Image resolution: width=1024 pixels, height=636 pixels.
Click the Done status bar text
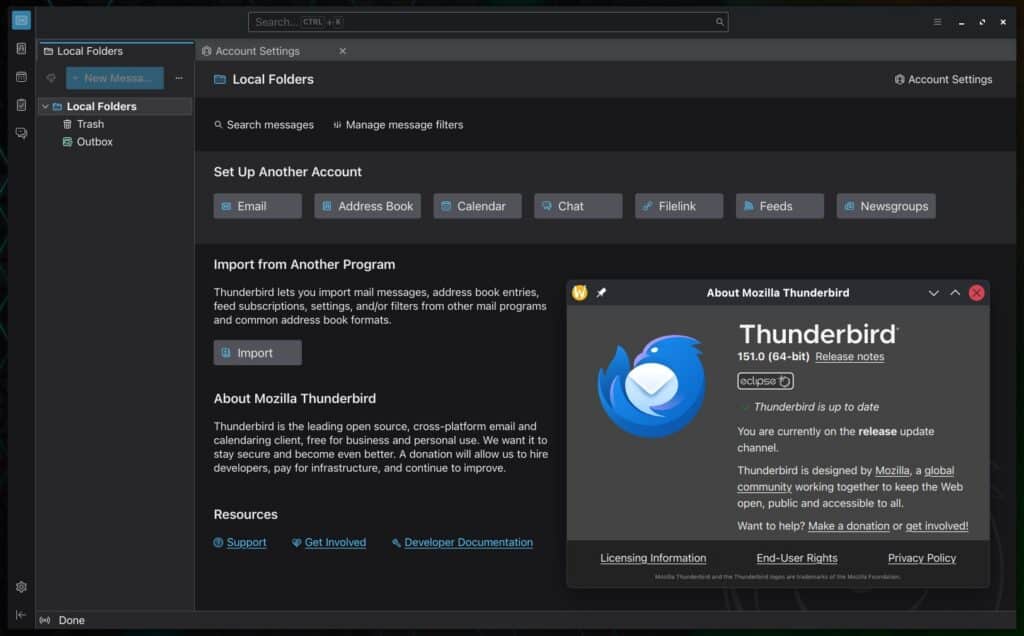(x=72, y=620)
